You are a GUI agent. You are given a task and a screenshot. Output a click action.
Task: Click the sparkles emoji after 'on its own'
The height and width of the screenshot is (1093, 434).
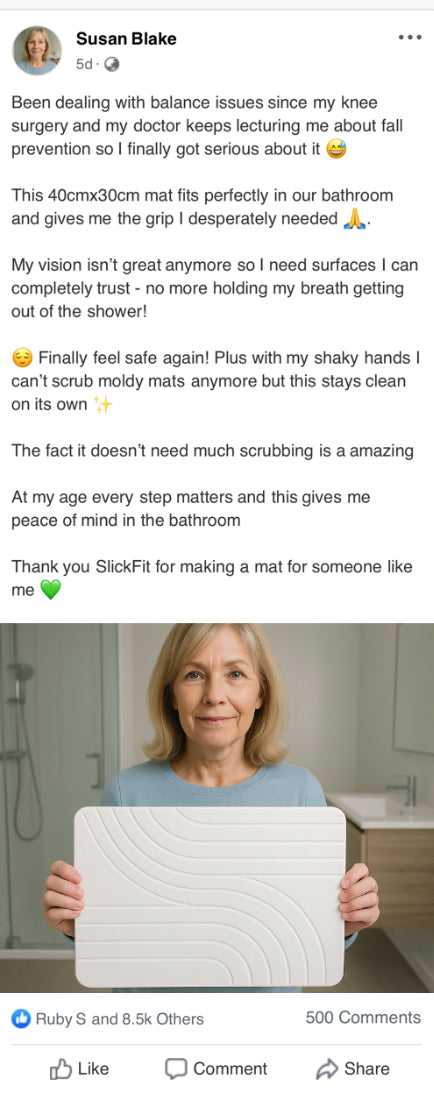[x=102, y=404]
